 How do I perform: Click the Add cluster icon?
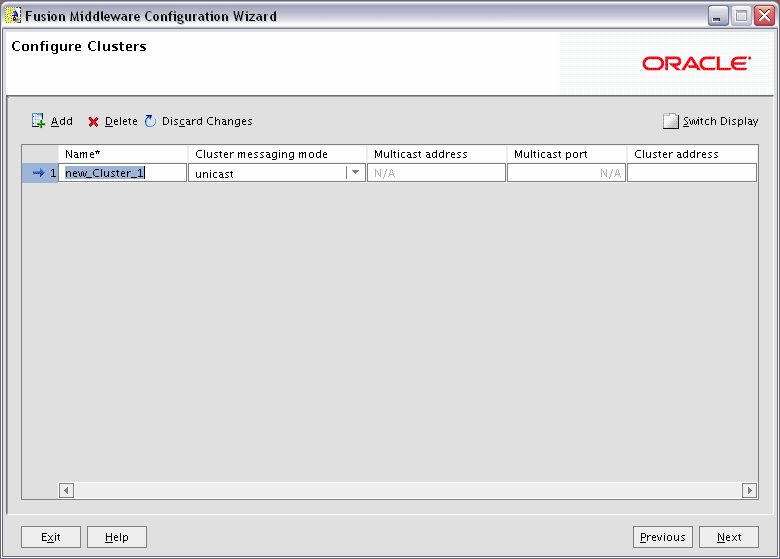pos(38,120)
